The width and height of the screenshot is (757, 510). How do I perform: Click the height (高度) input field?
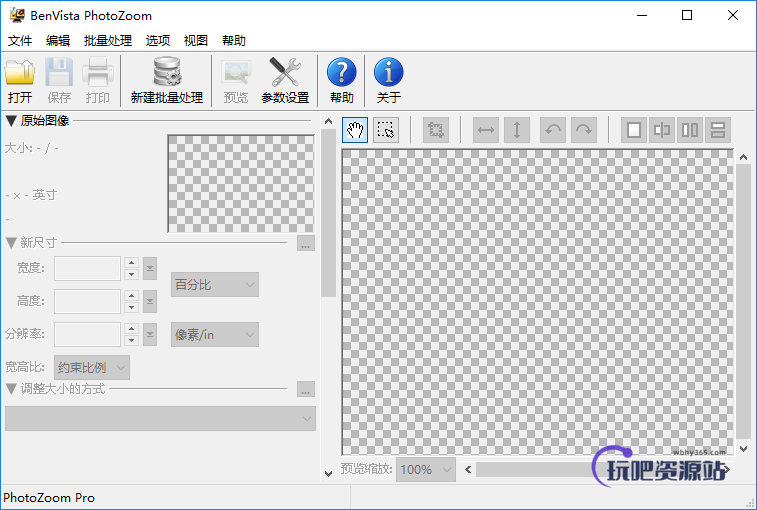coord(87,301)
